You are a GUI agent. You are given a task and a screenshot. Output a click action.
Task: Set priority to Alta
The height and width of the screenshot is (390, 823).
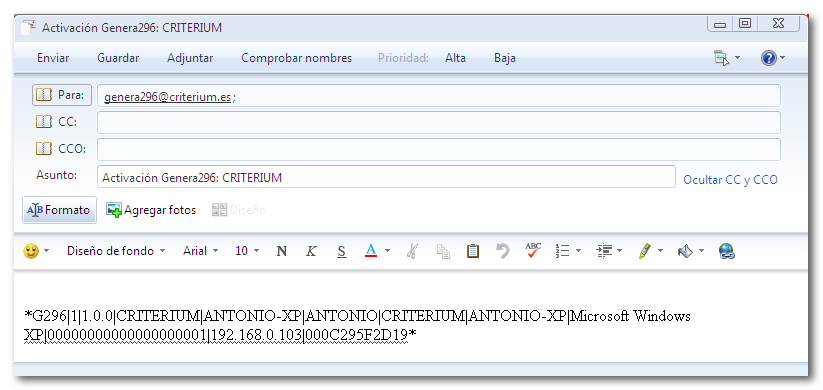455,58
